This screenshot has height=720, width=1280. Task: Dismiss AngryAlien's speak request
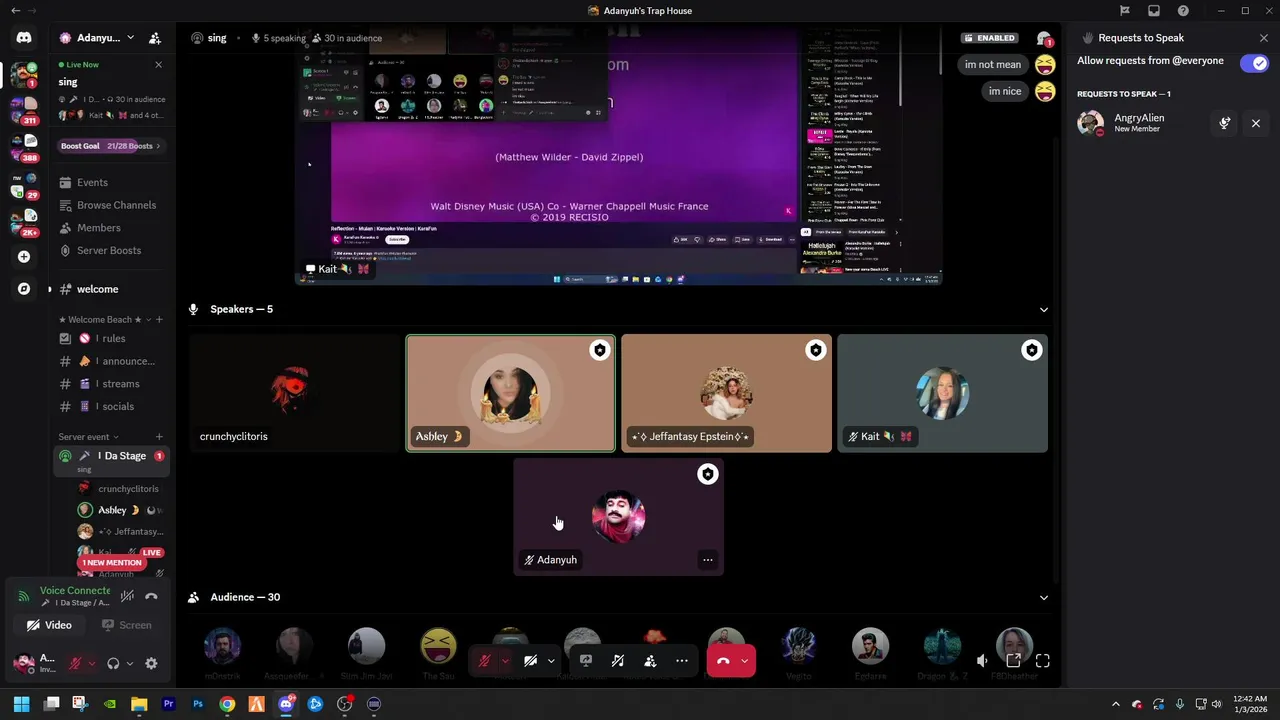coord(1256,123)
